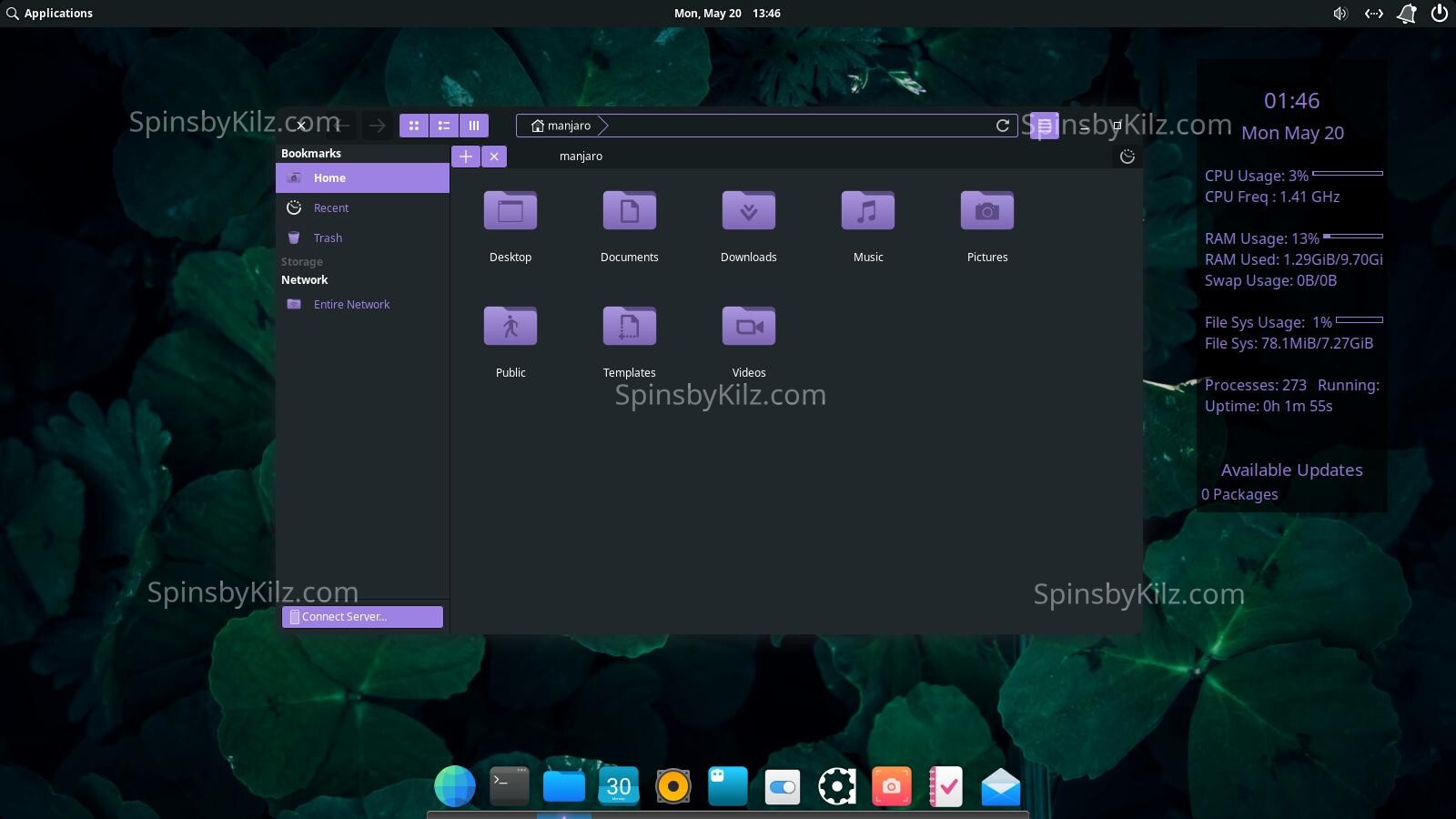
Task: Switch file manager to list view
Action: click(x=444, y=126)
